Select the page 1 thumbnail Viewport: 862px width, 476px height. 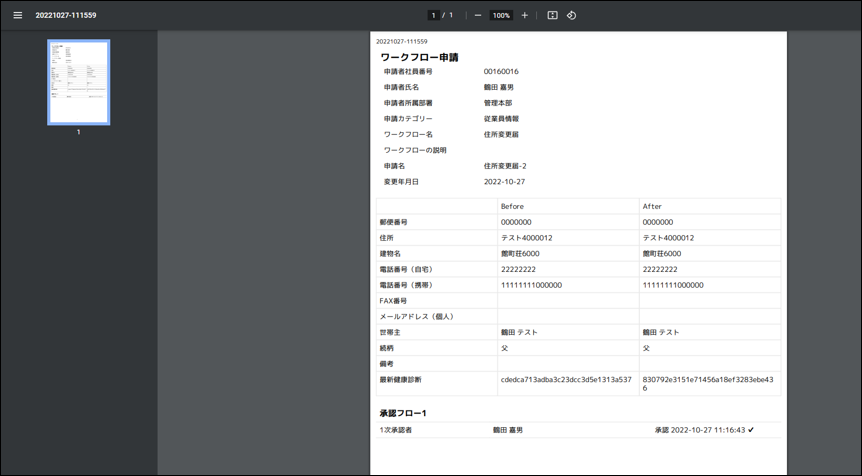79,82
